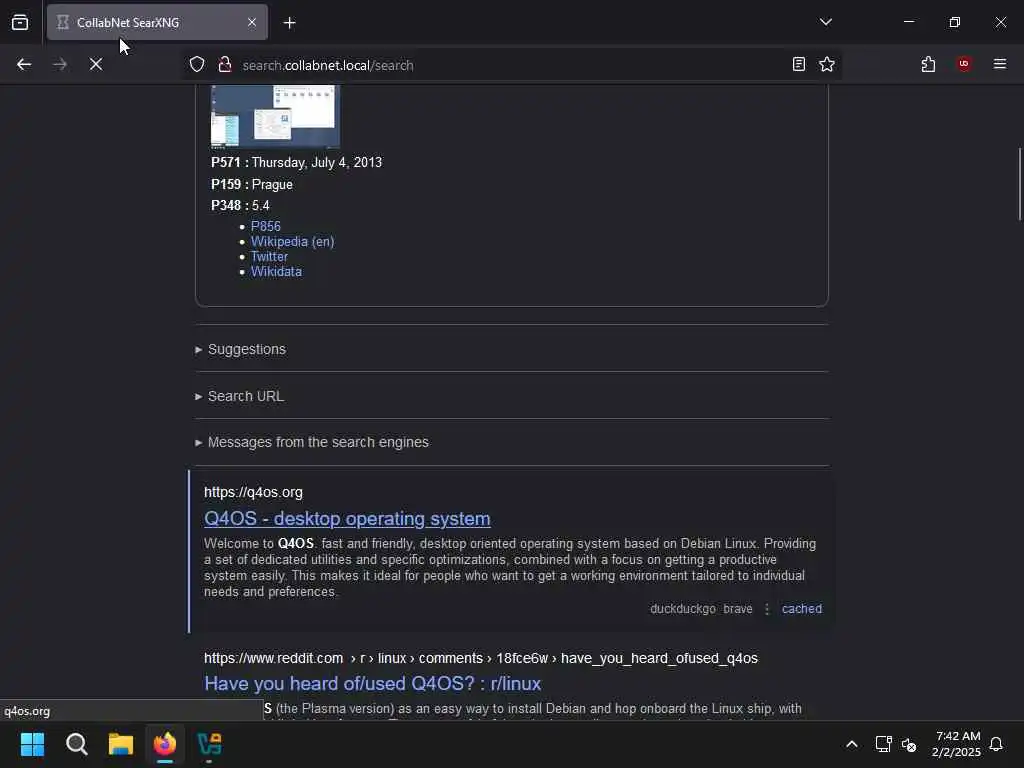Open the VS-style app taskbar icon
Viewport: 1024px width, 768px height.
[210, 744]
